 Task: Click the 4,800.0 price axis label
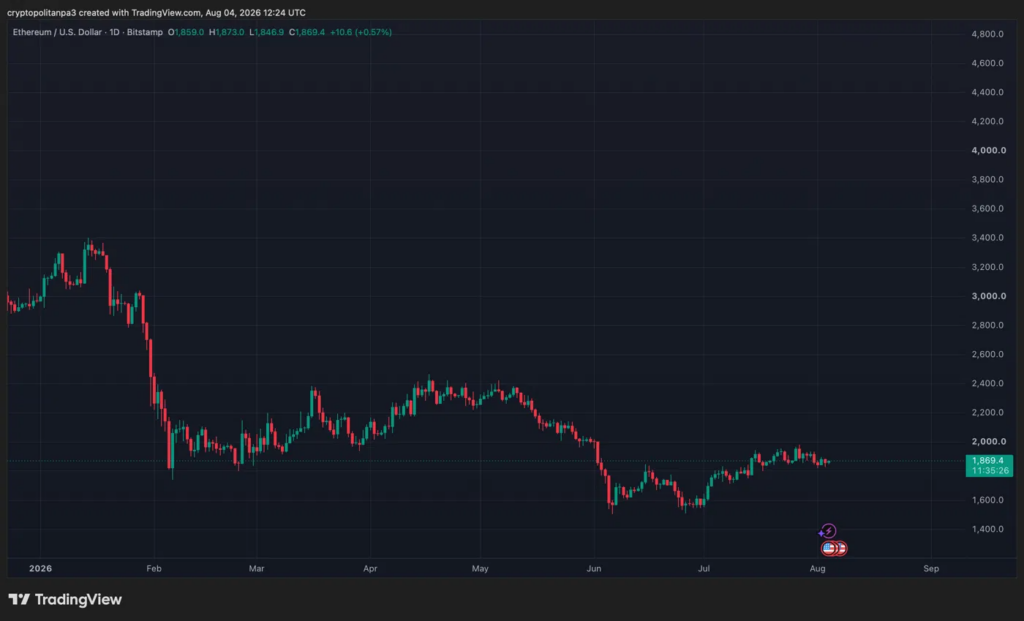click(987, 34)
